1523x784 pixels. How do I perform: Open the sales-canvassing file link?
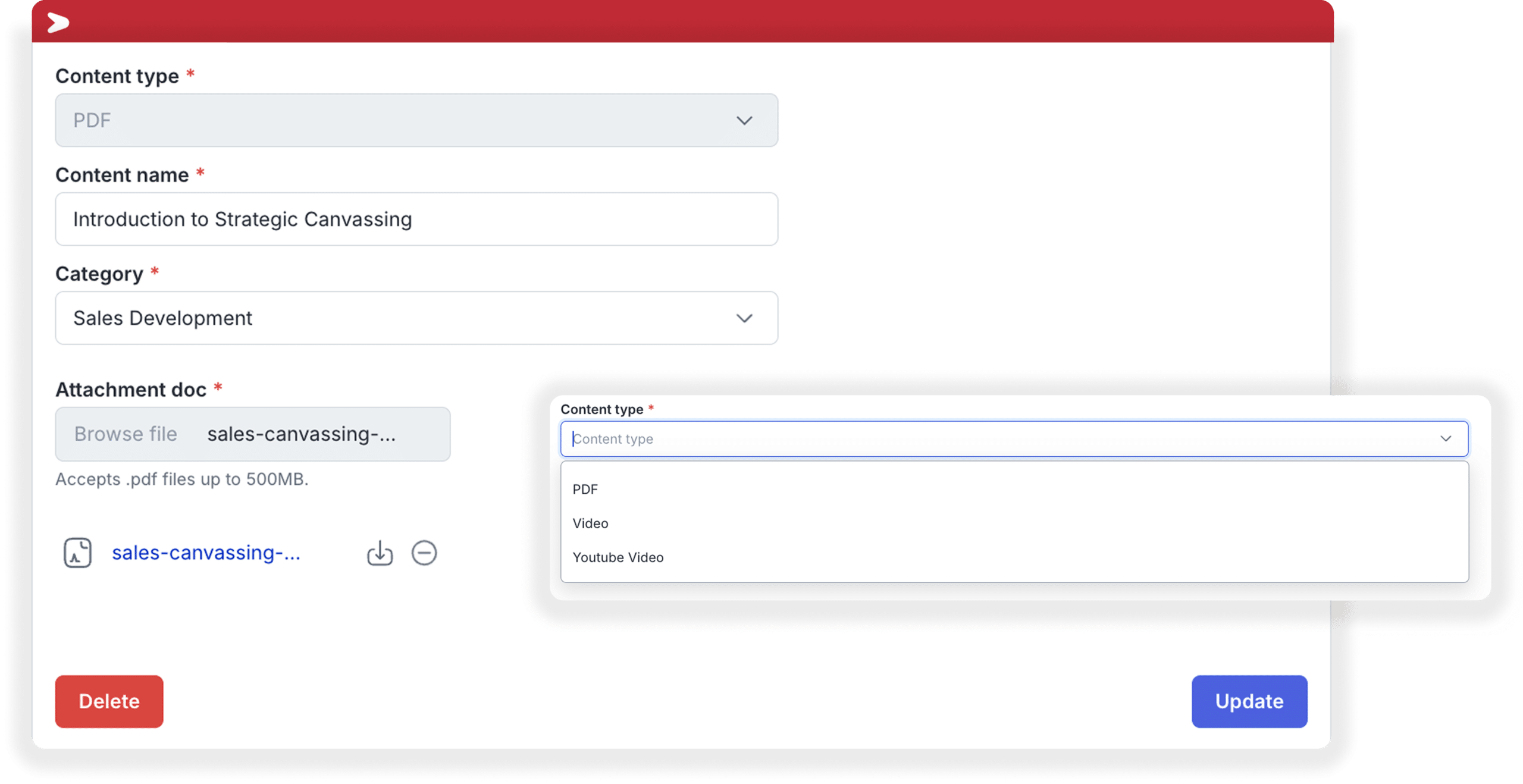pos(206,553)
